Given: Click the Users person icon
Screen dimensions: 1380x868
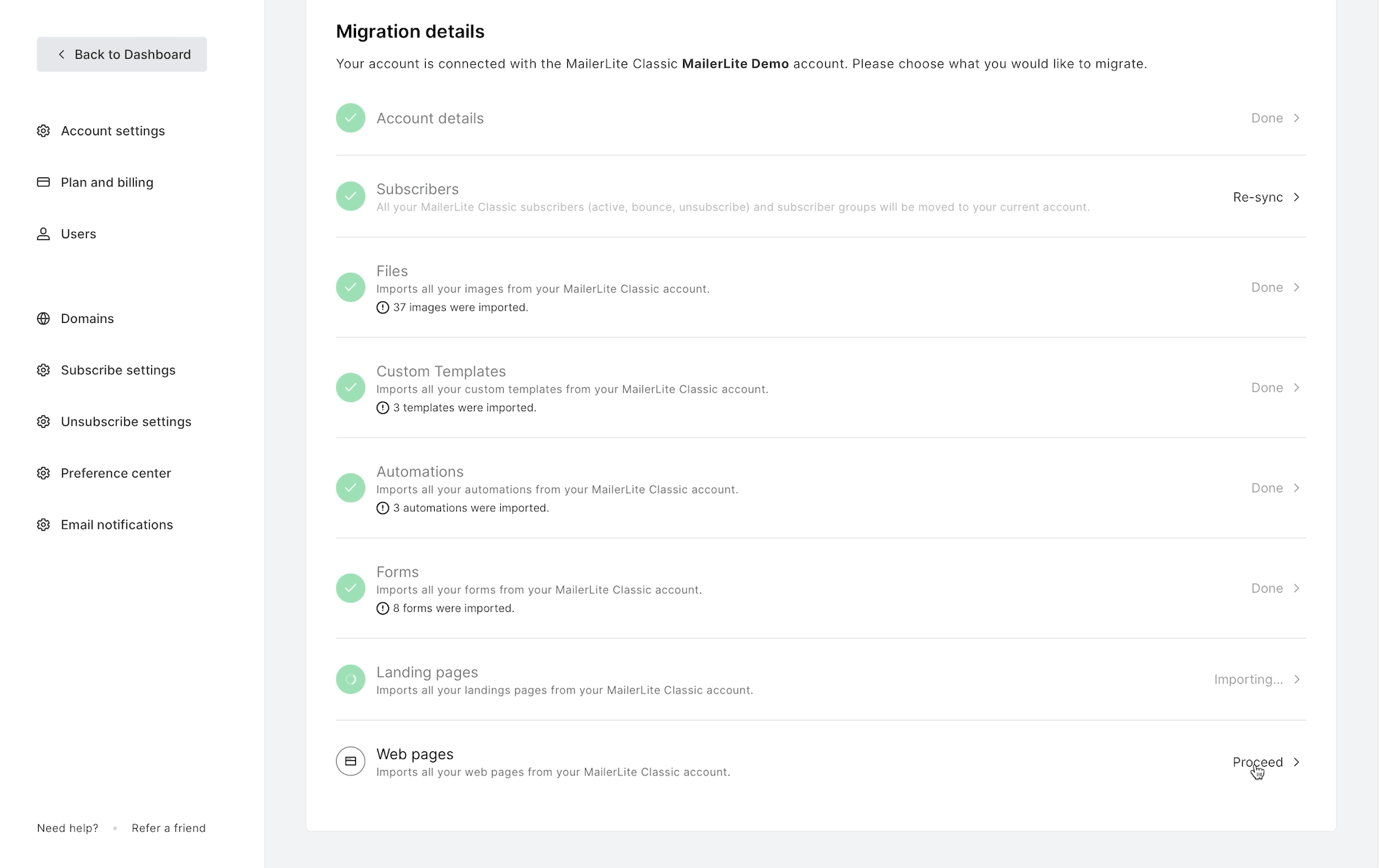Looking at the screenshot, I should click(x=43, y=234).
